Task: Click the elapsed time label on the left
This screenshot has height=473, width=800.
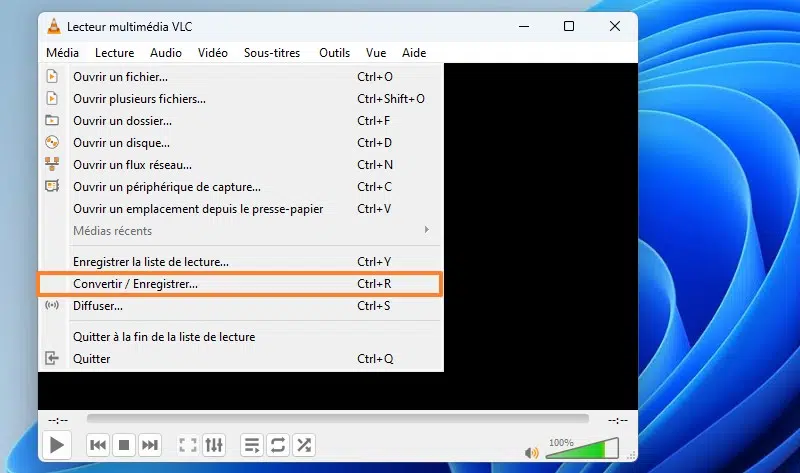Action: point(58,420)
